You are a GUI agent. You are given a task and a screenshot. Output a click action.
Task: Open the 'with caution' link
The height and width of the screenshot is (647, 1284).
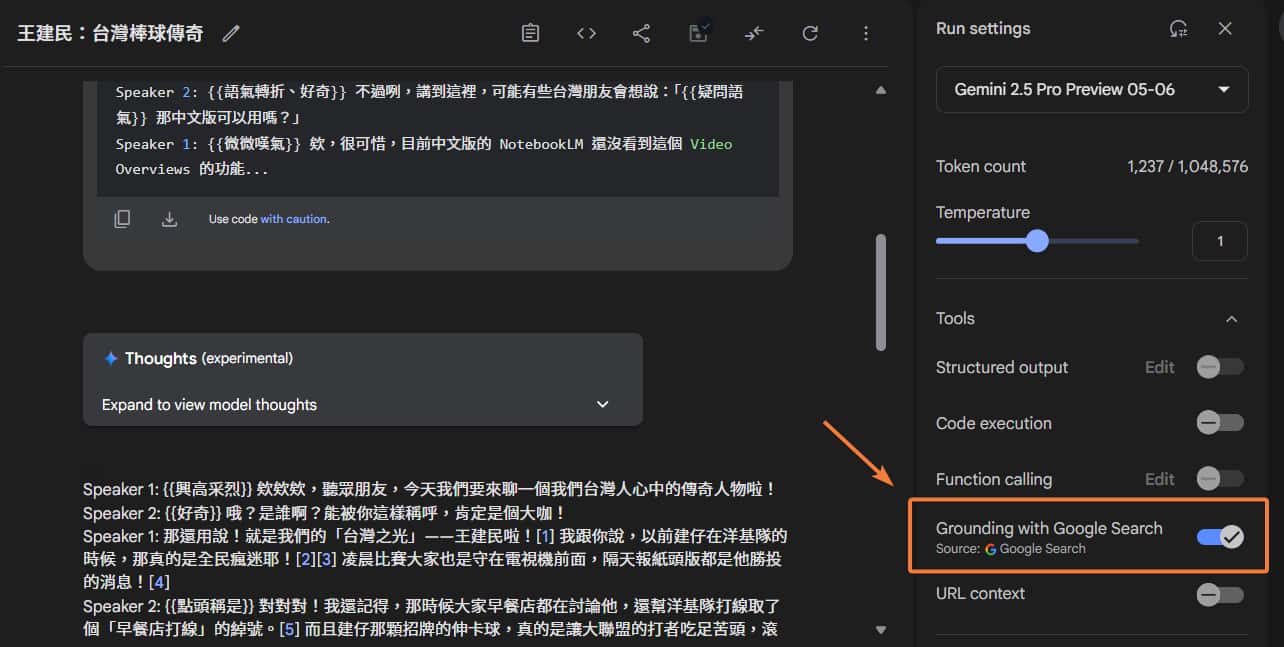click(x=294, y=219)
